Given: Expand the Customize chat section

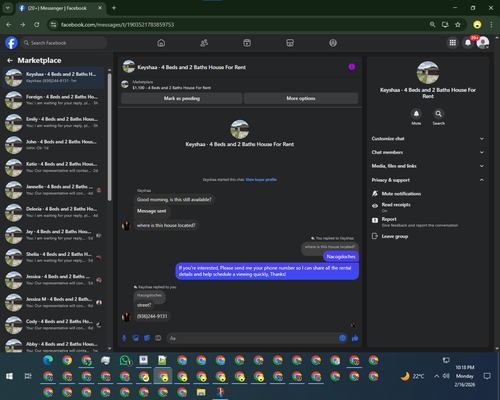Looking at the screenshot, I should (x=428, y=139).
